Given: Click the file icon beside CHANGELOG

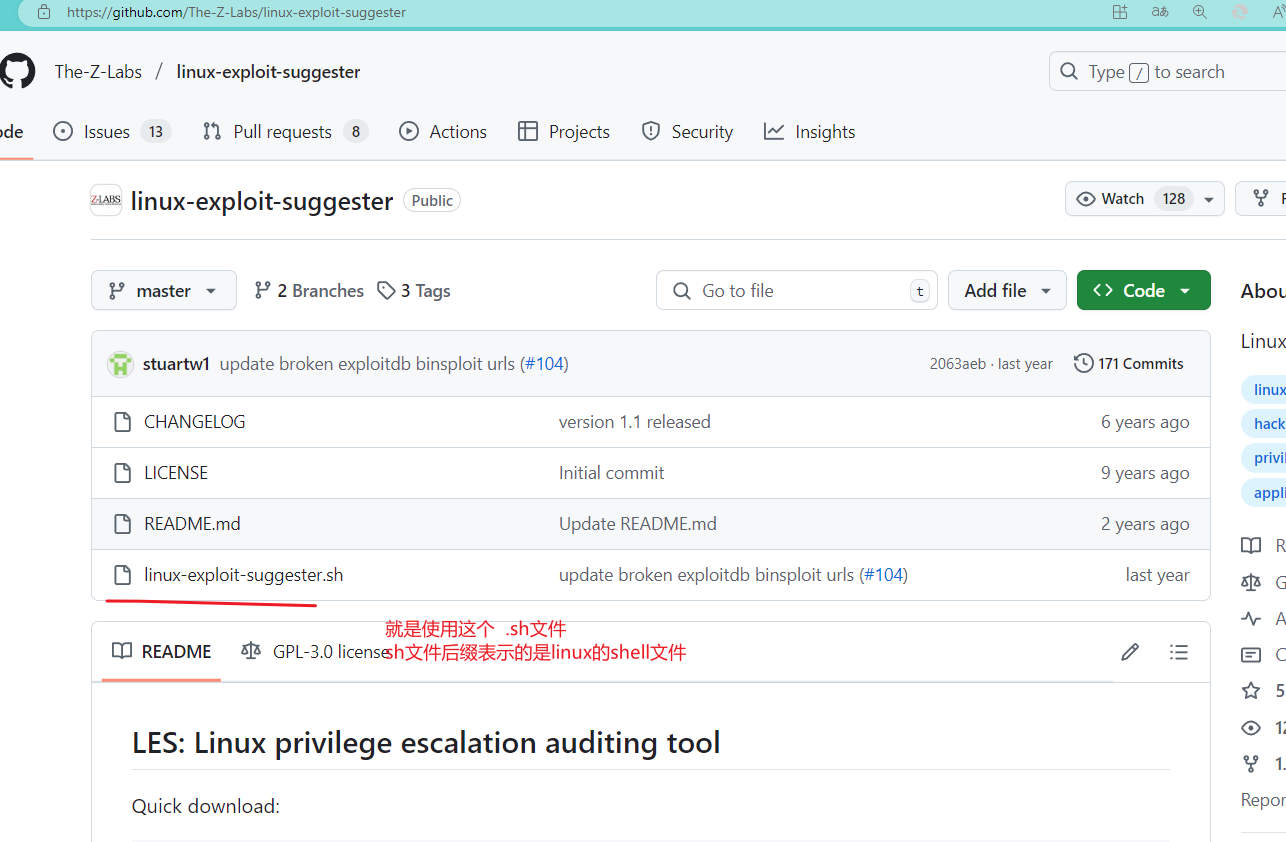Looking at the screenshot, I should pos(122,422).
